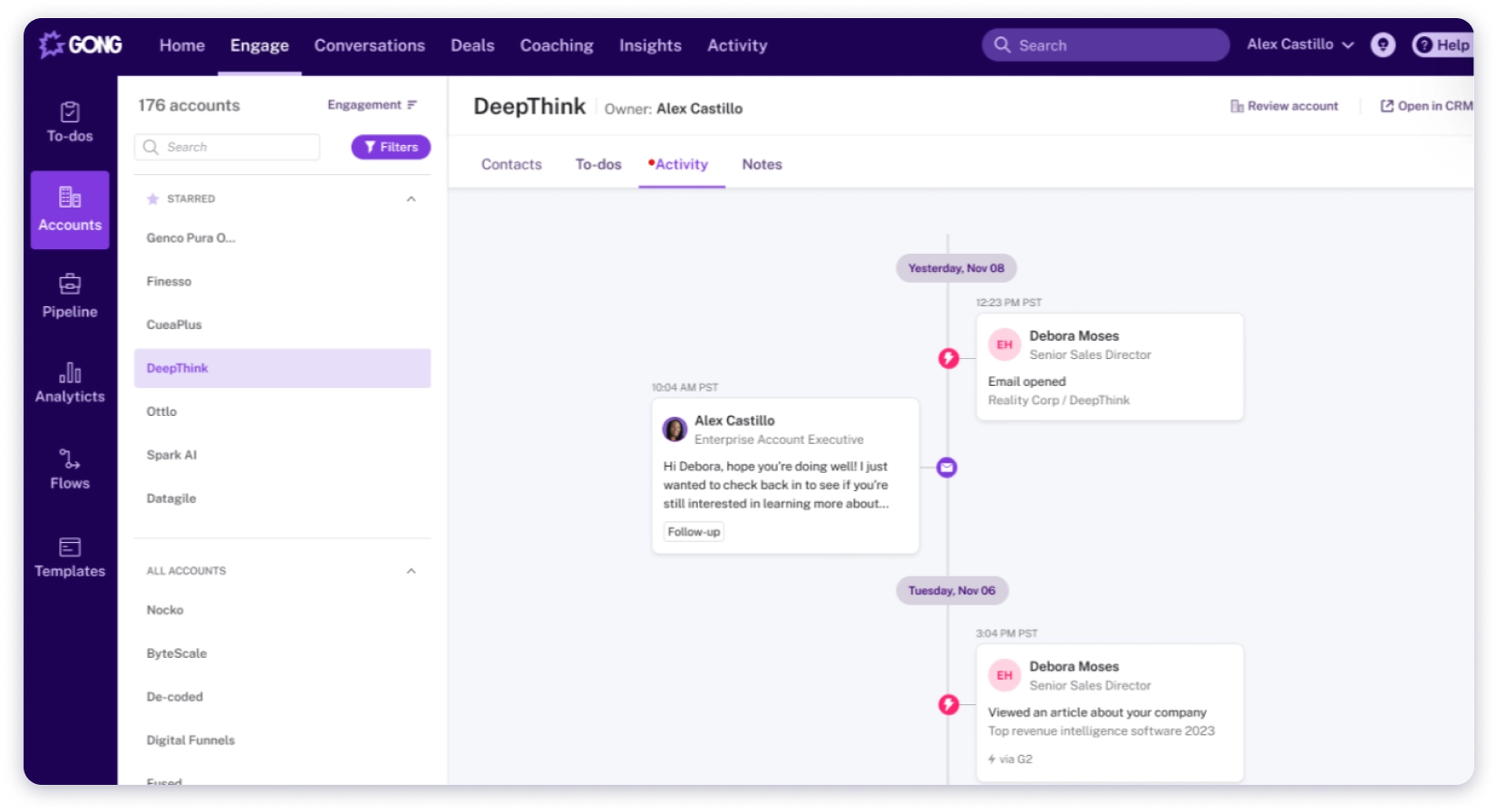The image size is (1496, 812).
Task: Open the Conversations menu
Action: (370, 45)
